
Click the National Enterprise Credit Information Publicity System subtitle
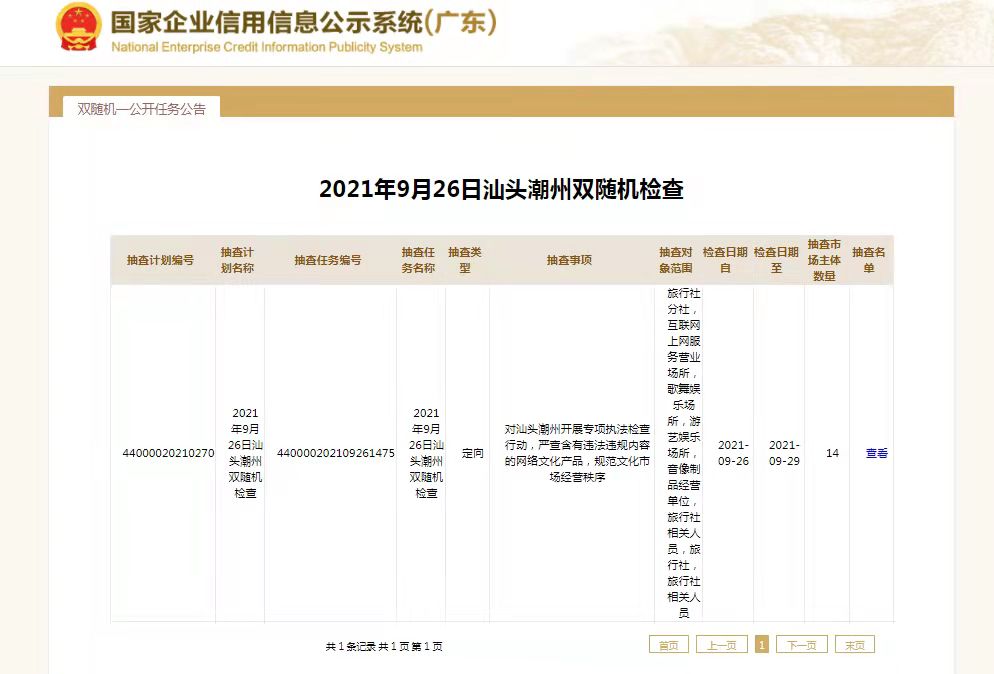pos(267,47)
